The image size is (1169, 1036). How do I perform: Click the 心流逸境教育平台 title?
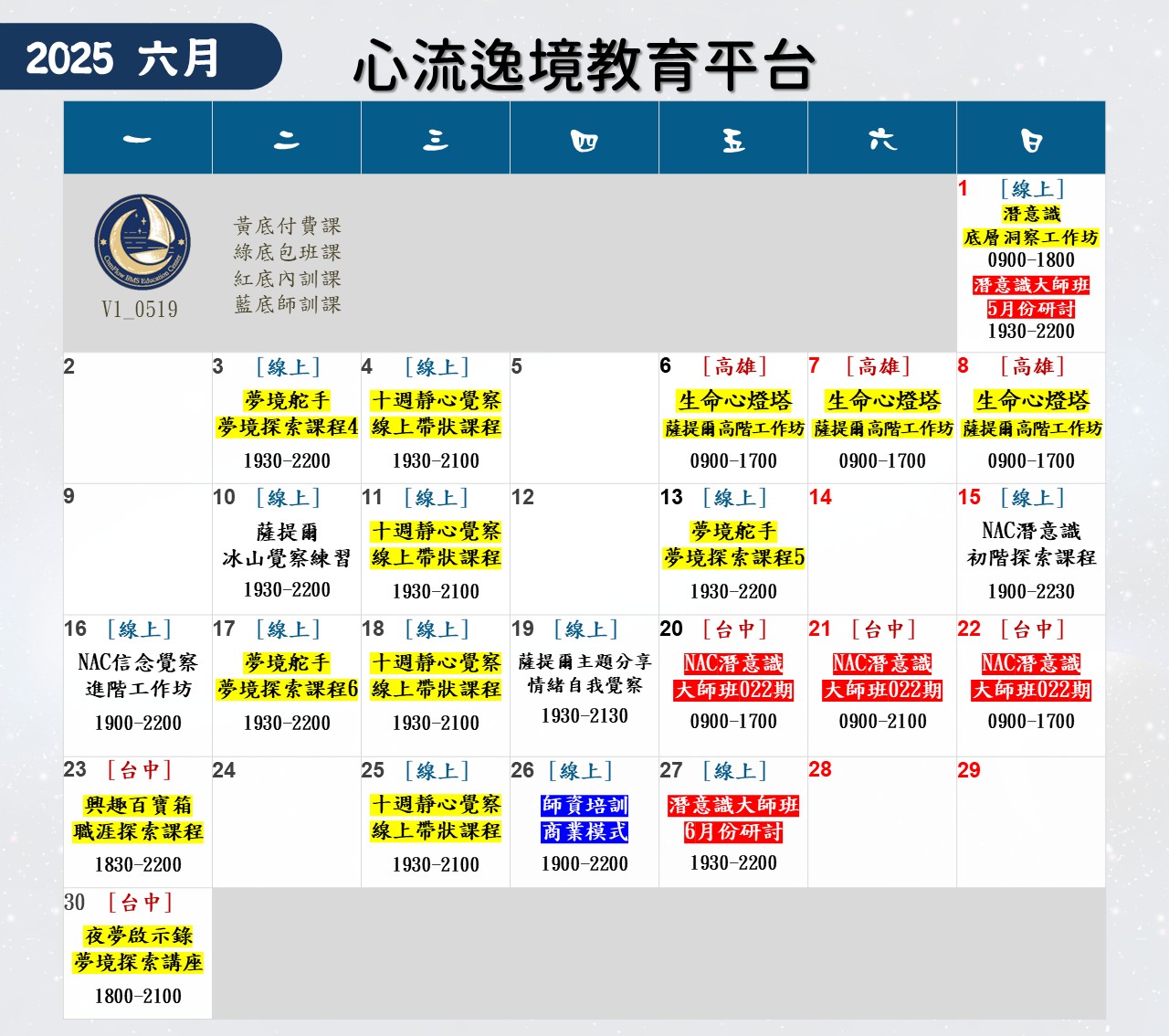[584, 66]
